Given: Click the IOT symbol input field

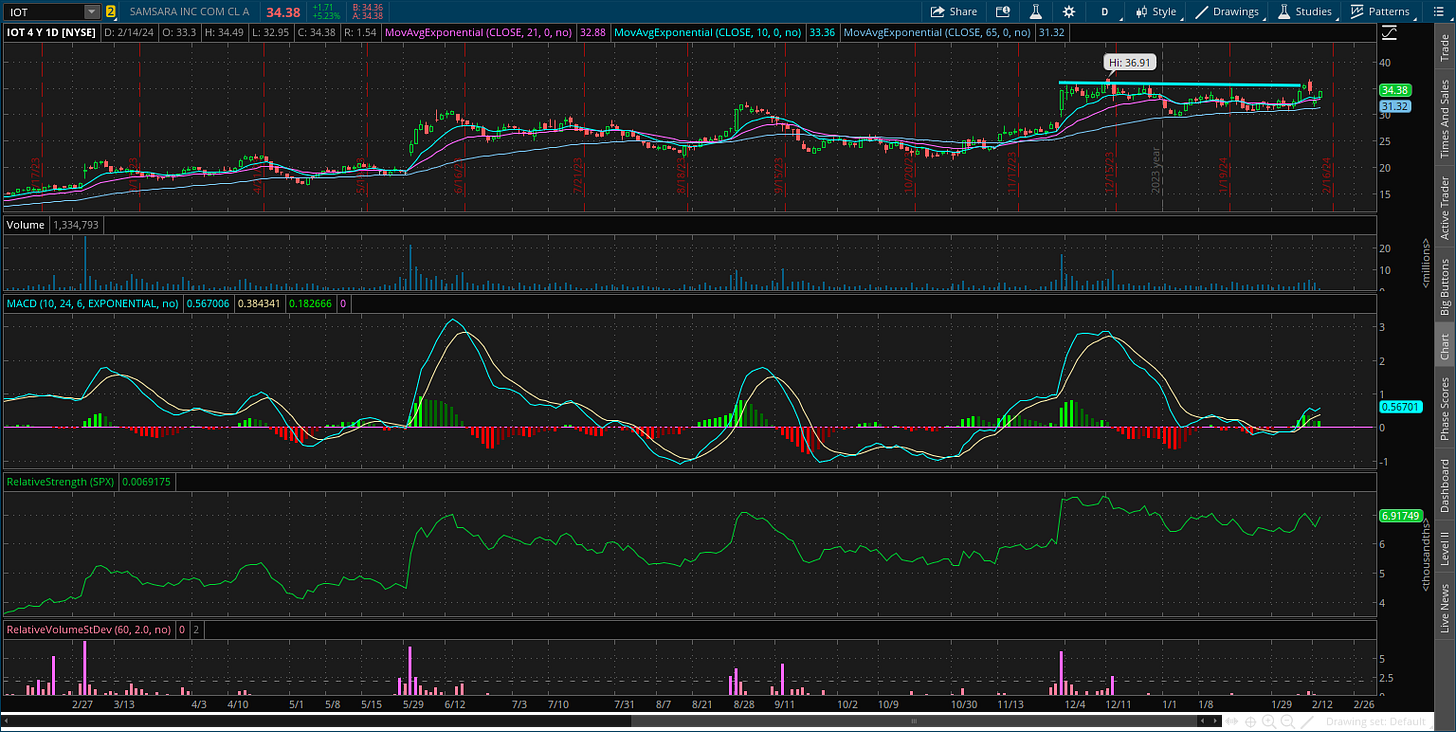Looking at the screenshot, I should click(43, 12).
